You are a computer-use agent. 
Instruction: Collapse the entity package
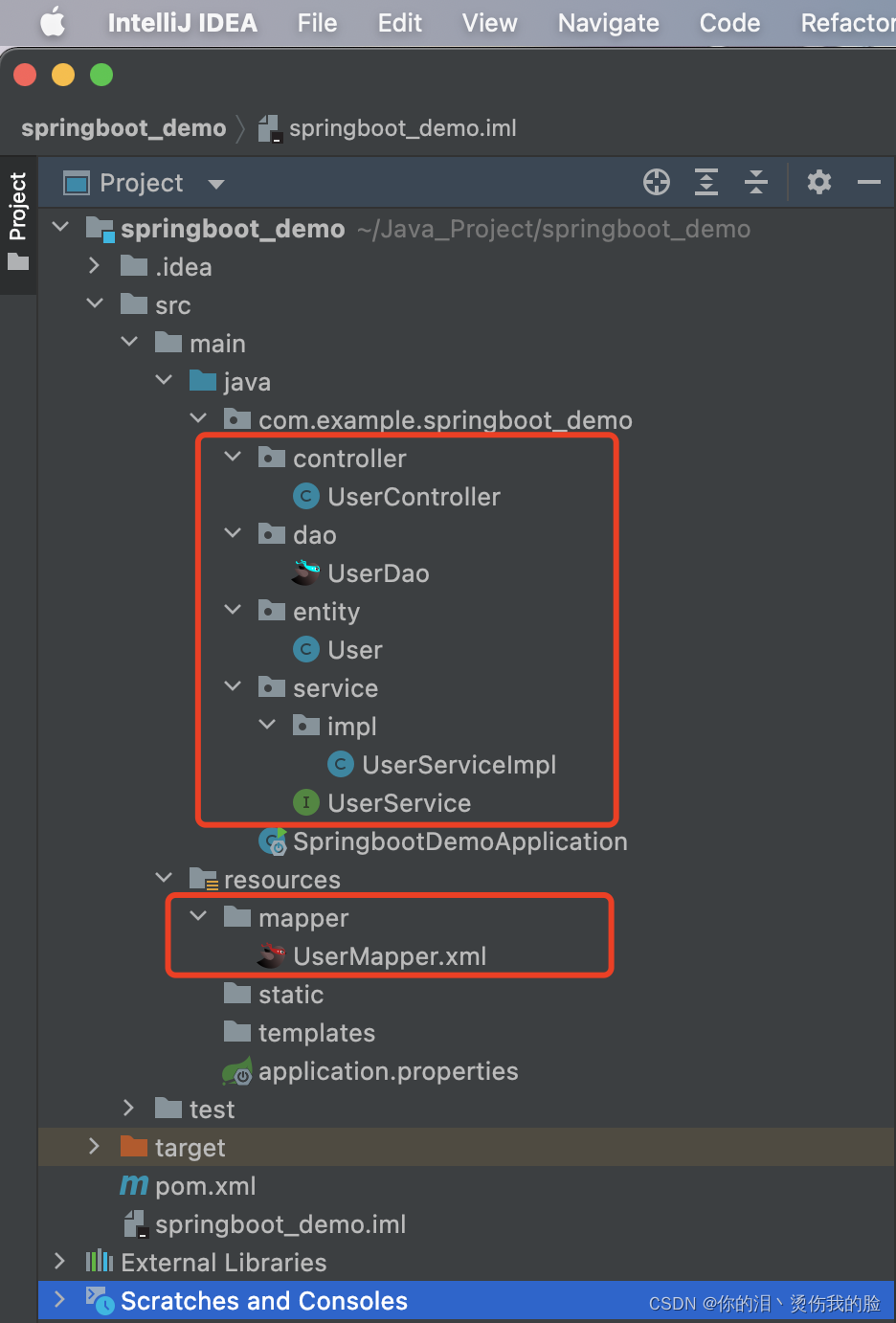click(233, 610)
